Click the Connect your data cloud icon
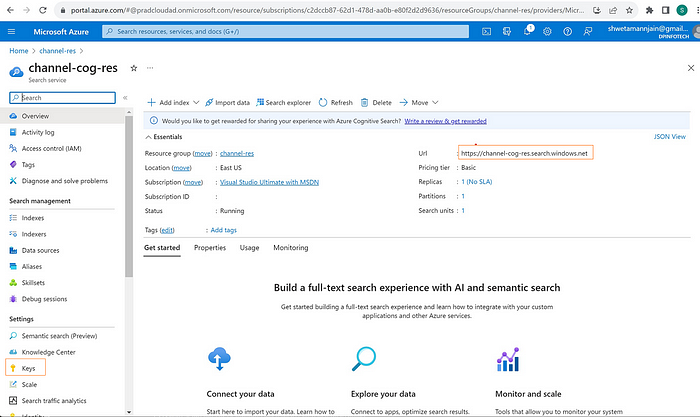 tap(219, 359)
